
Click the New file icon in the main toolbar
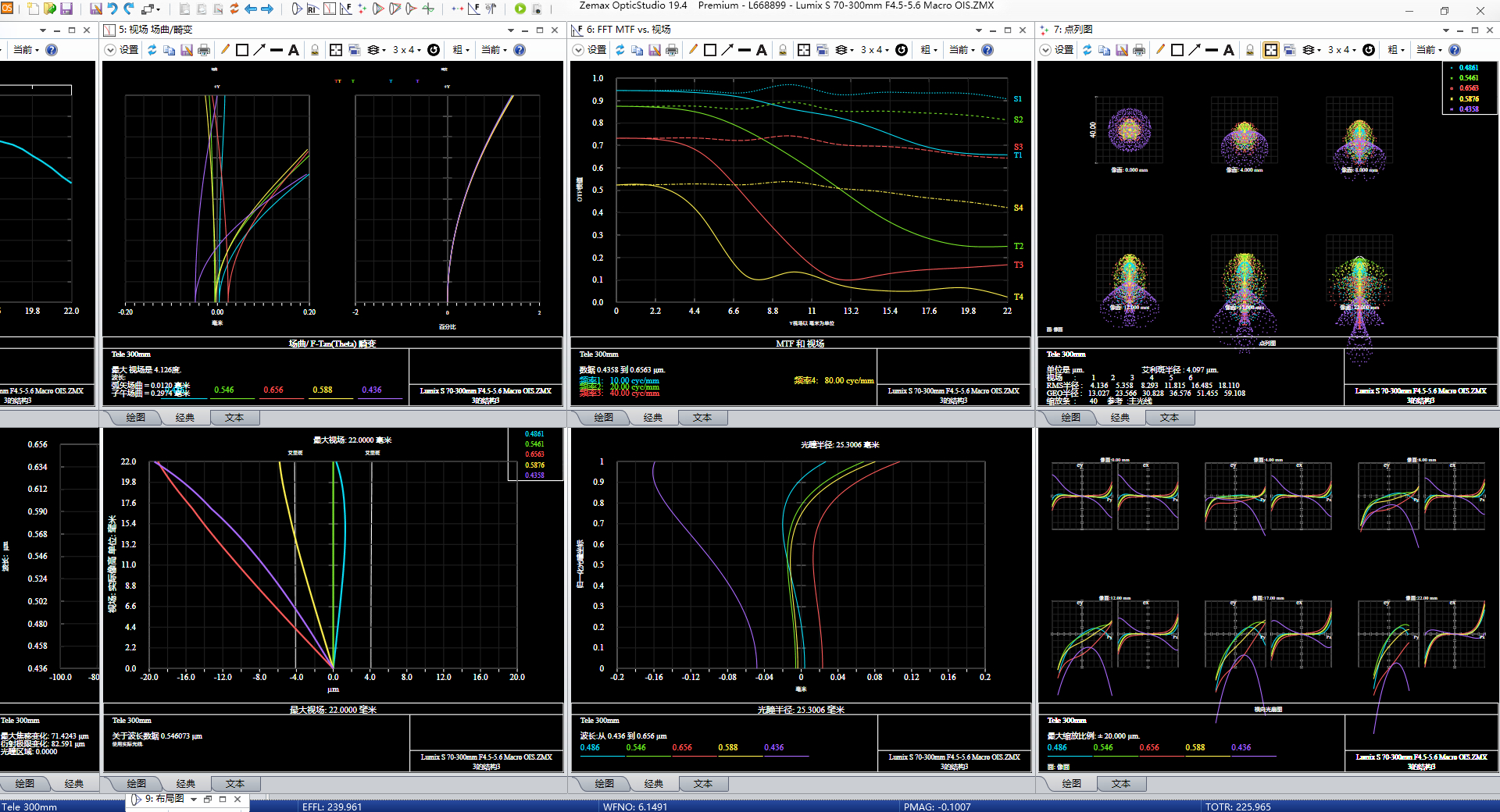[34, 9]
